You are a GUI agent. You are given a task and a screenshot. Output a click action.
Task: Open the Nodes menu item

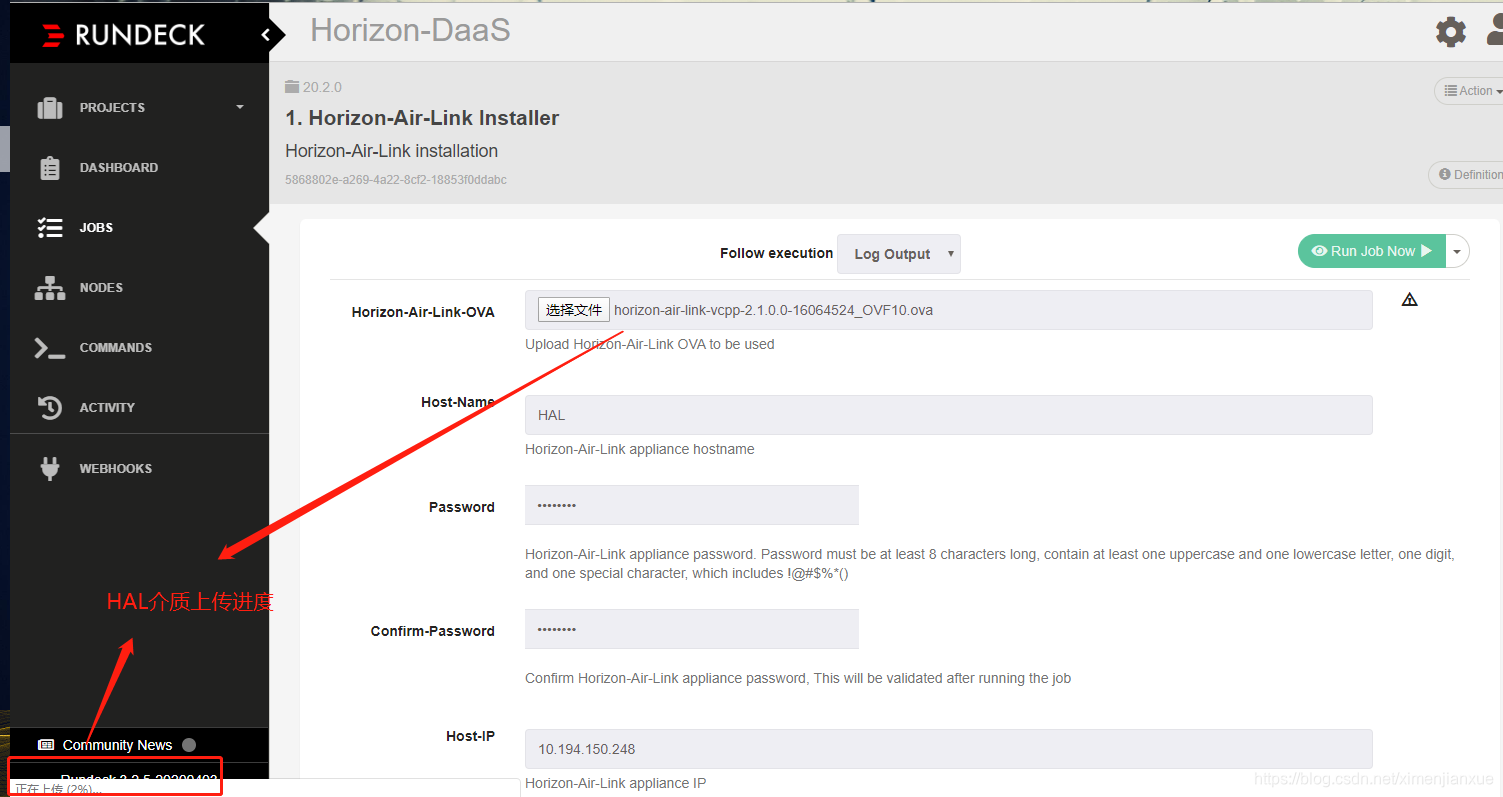101,288
